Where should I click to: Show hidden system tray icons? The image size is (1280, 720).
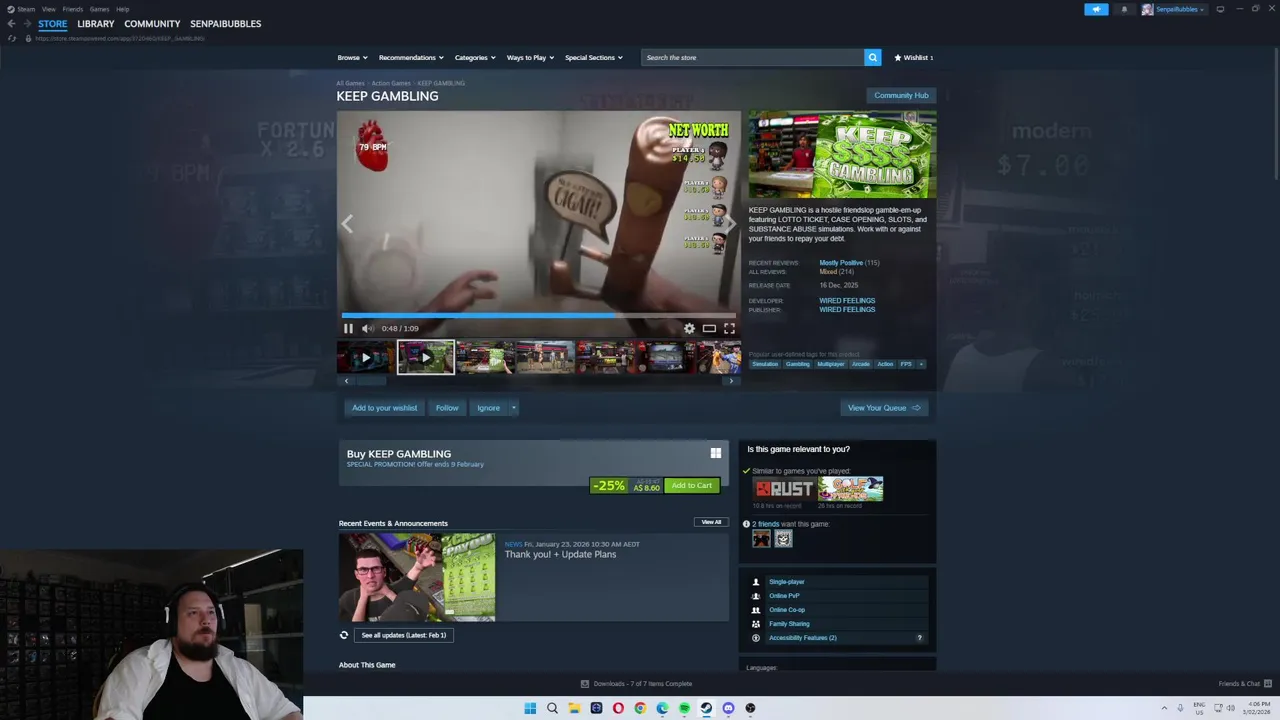tap(1164, 708)
